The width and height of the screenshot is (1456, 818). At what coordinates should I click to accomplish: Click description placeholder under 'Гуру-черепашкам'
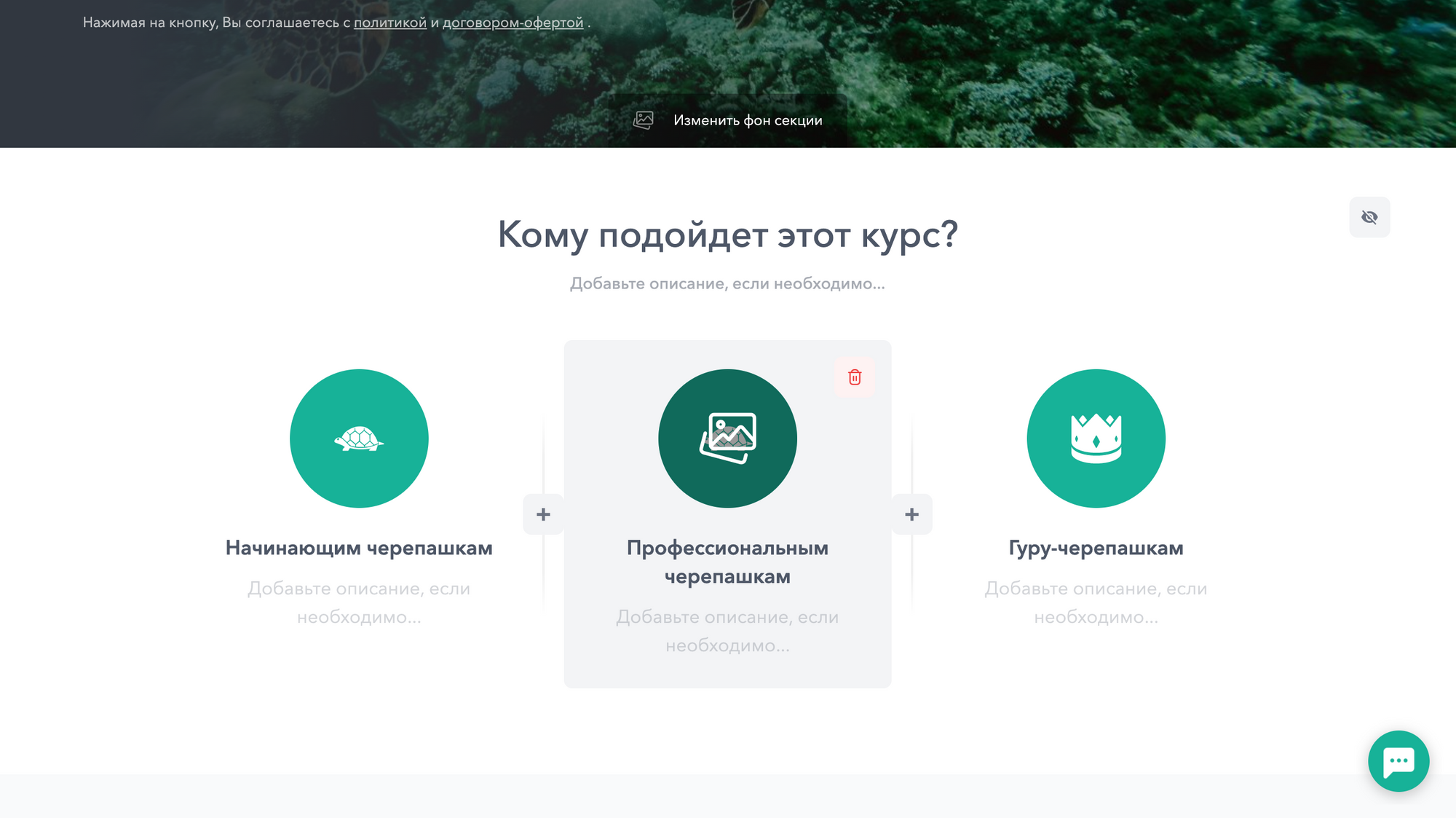1096,602
